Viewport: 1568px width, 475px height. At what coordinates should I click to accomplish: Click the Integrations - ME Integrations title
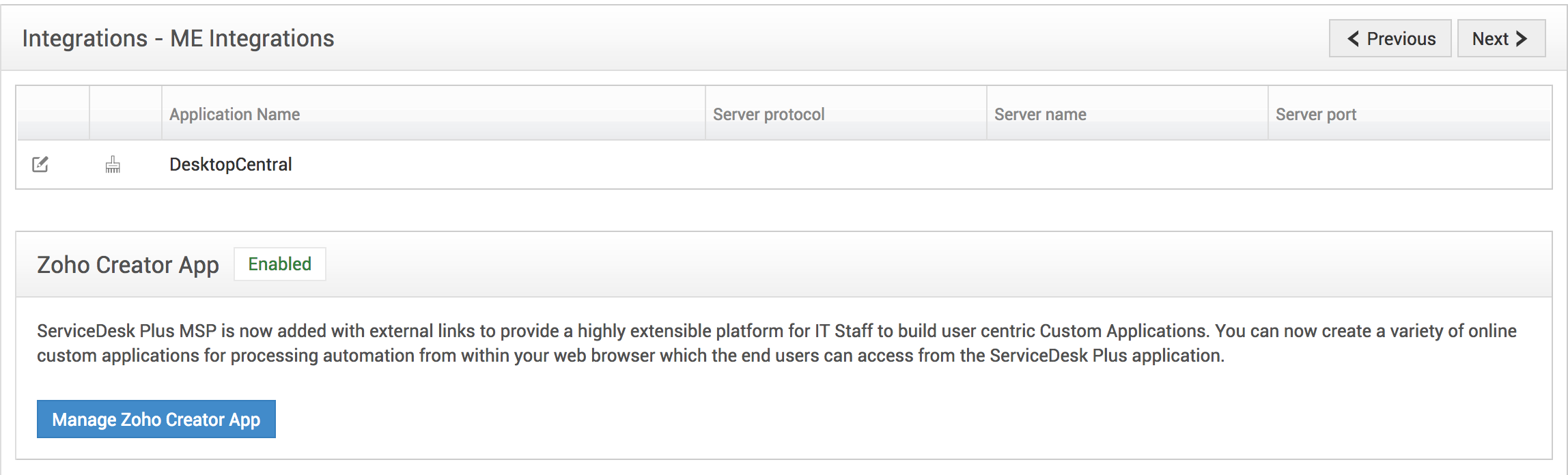point(178,38)
